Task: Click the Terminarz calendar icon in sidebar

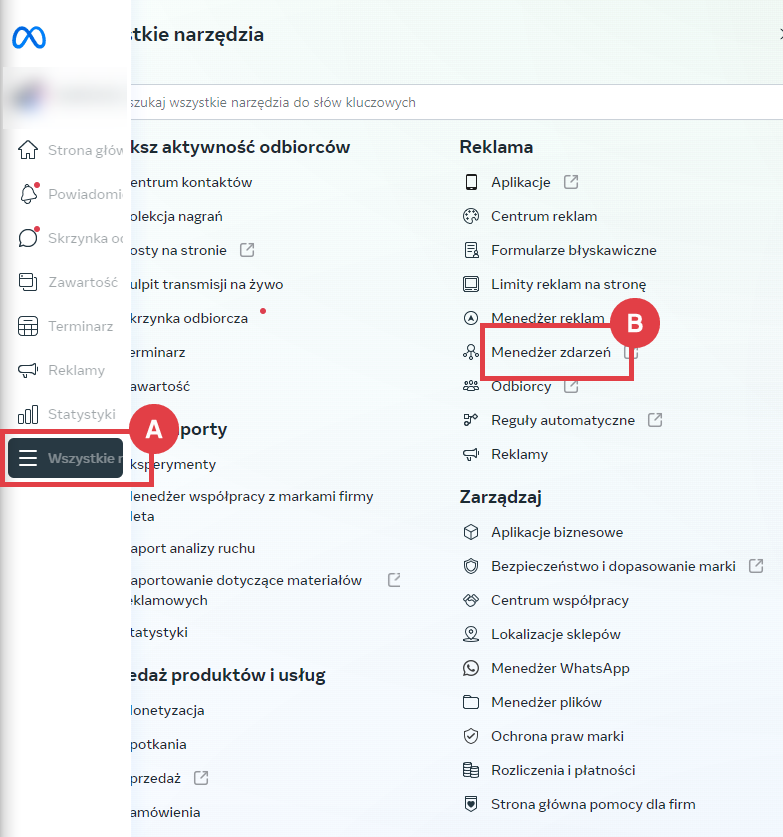Action: click(x=28, y=326)
